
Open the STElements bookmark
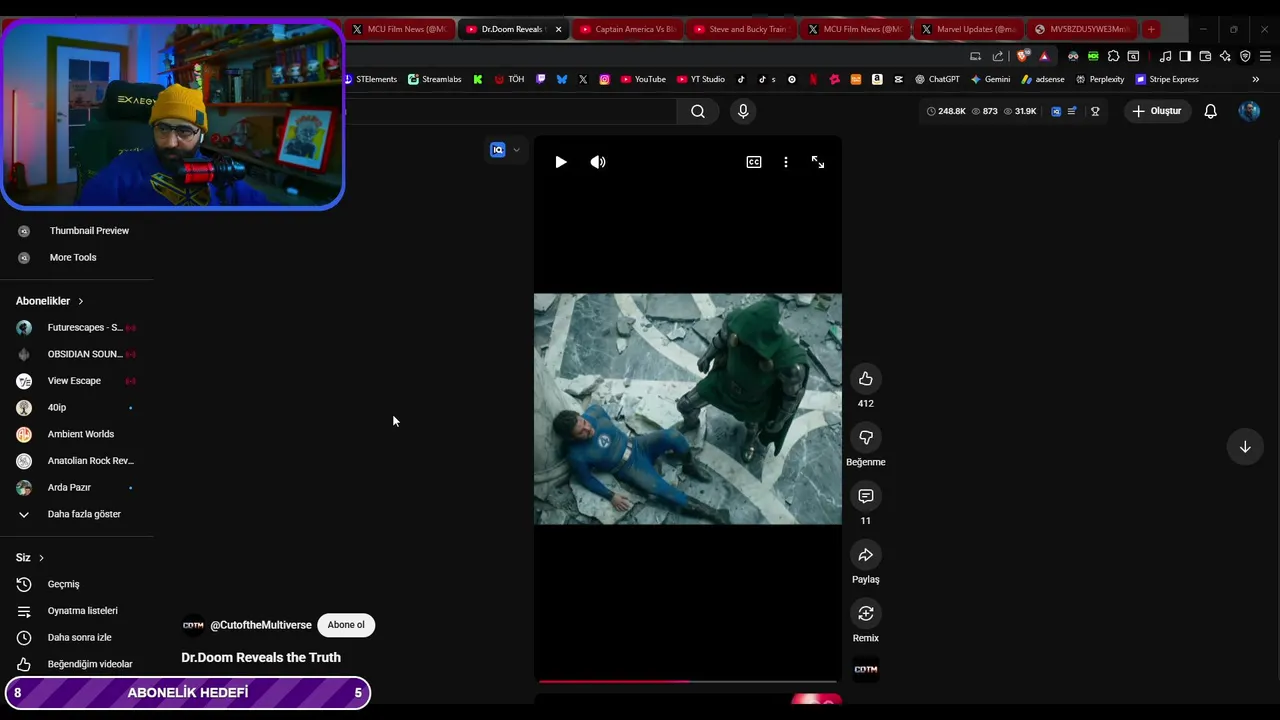tap(371, 79)
